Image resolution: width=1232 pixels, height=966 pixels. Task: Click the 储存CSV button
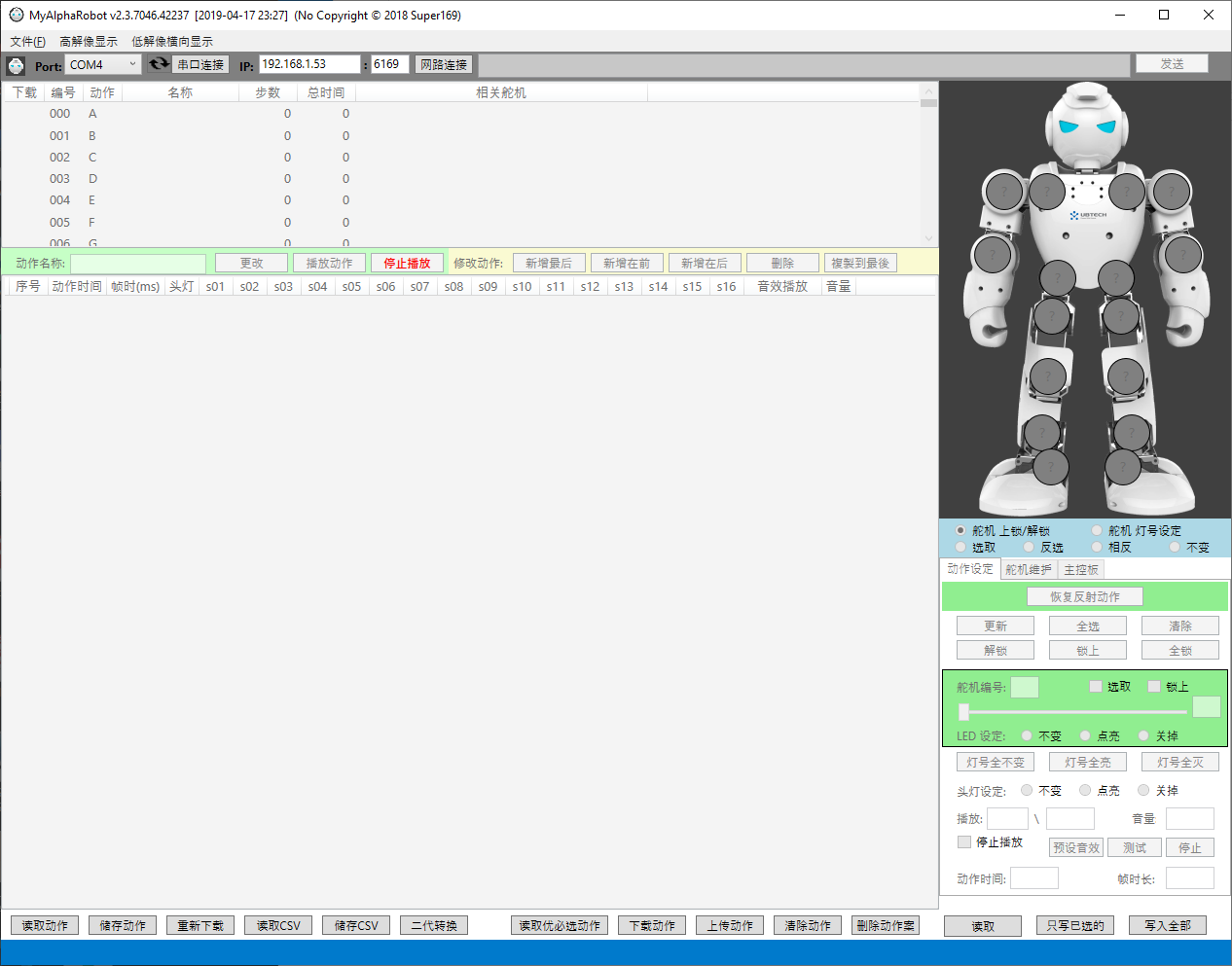pyautogui.click(x=356, y=925)
